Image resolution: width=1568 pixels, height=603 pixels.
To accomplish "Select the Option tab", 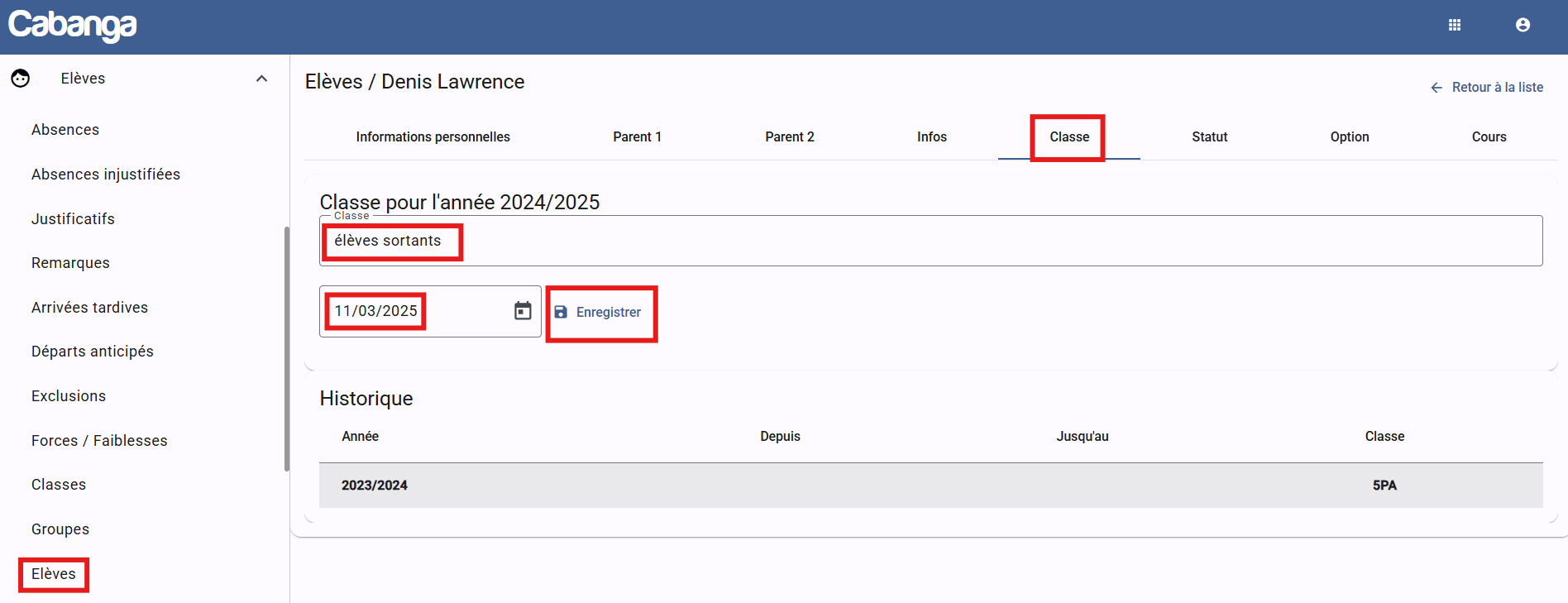I will click(x=1349, y=137).
